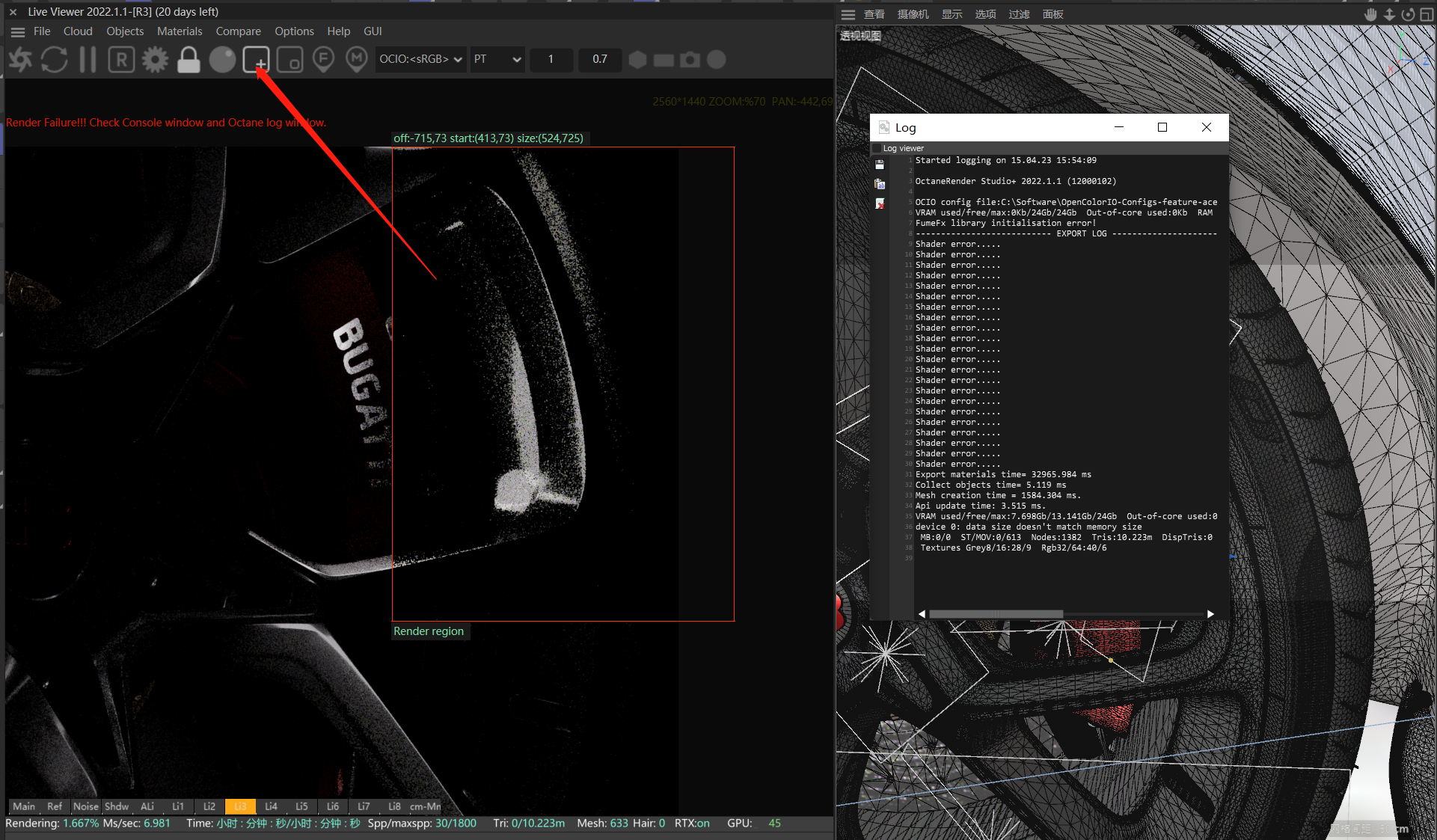Restart the render with the refresh icon
This screenshot has height=840, width=1437.
(55, 60)
